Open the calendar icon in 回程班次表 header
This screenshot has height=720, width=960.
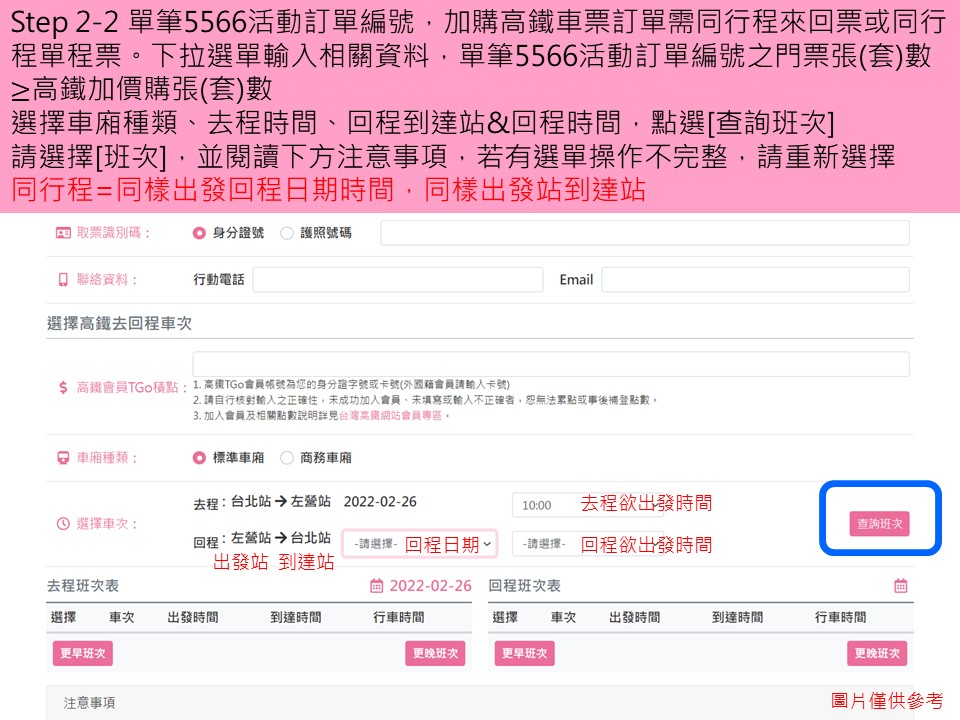point(902,585)
